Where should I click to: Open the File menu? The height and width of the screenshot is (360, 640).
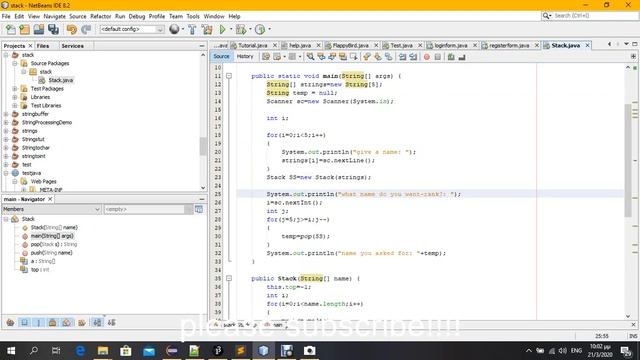[6, 16]
